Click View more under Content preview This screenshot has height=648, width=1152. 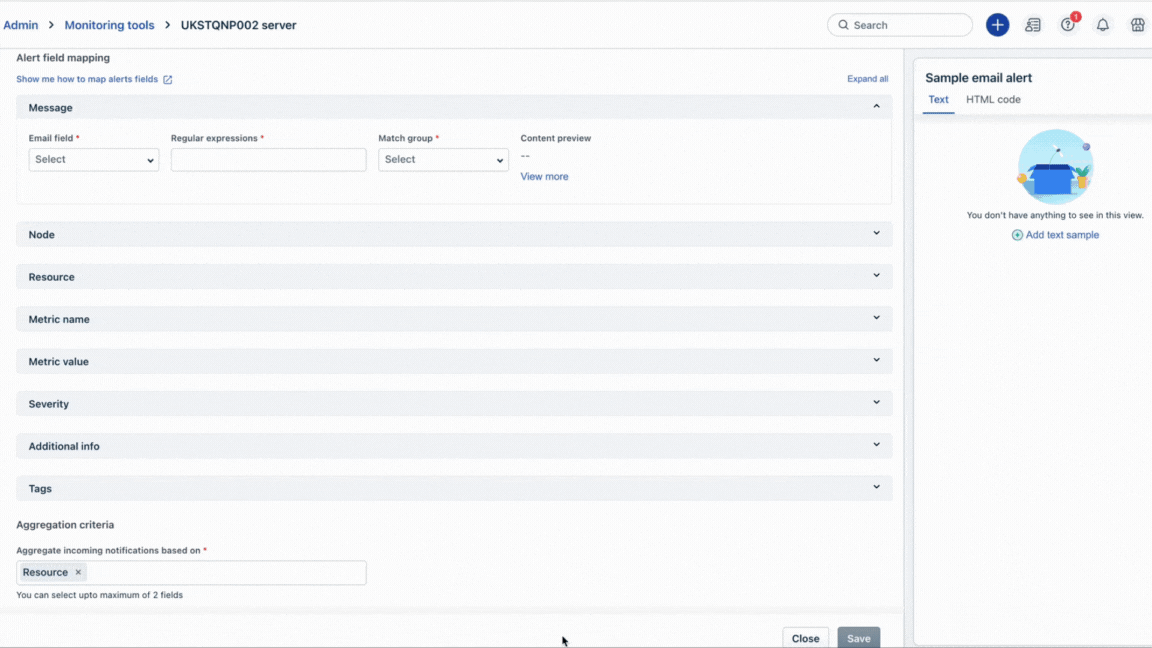[x=544, y=176]
